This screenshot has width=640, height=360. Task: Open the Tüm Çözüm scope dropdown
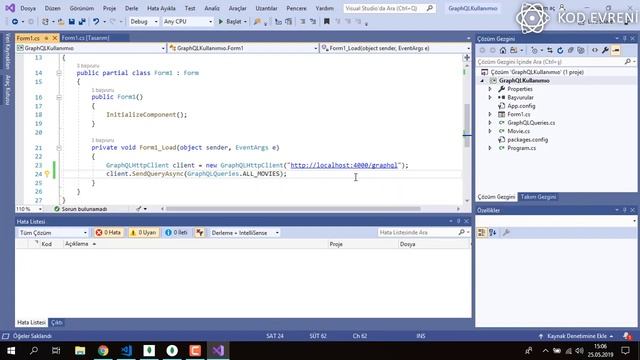click(x=53, y=233)
